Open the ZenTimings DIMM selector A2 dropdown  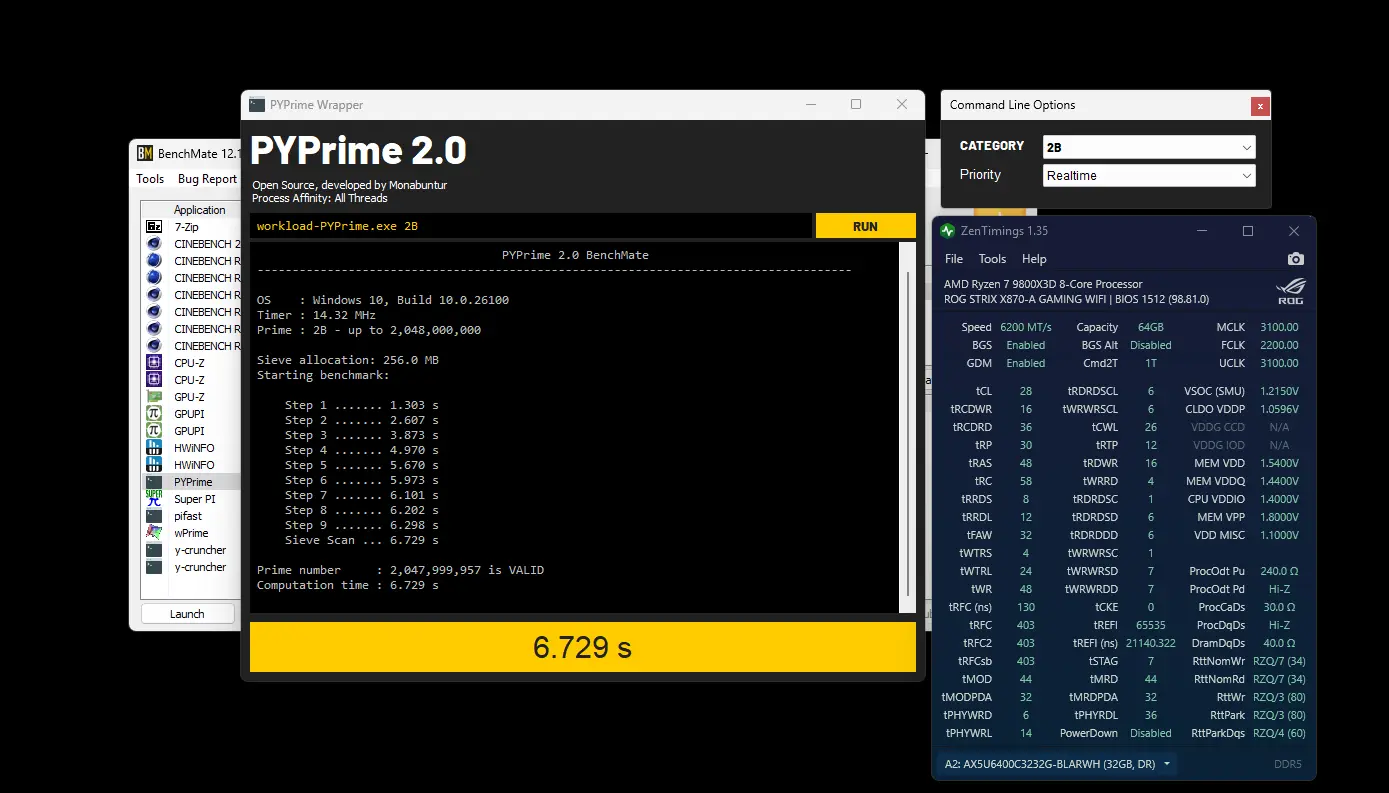pyautogui.click(x=1056, y=764)
